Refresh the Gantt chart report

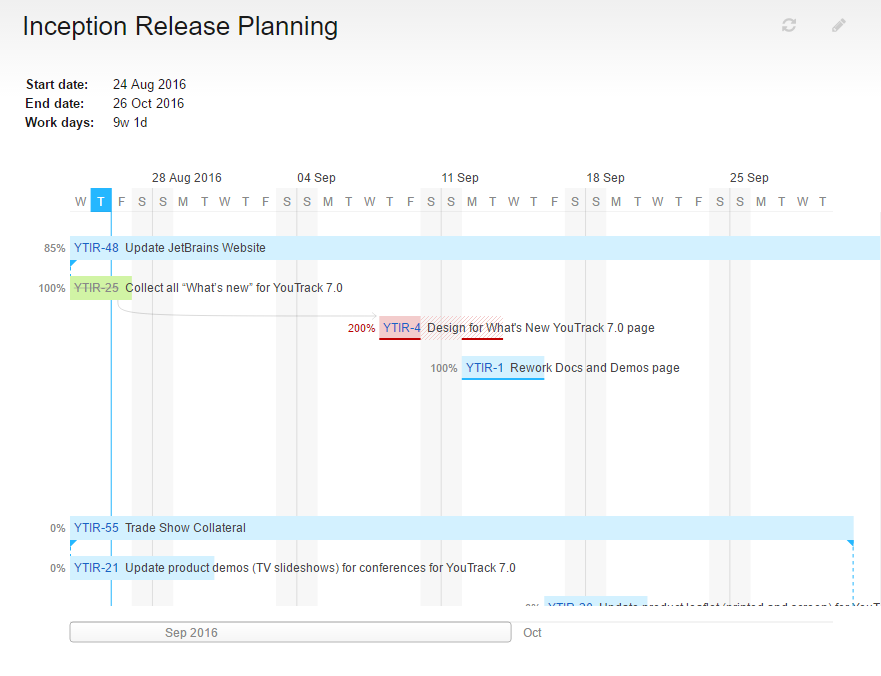tap(788, 25)
